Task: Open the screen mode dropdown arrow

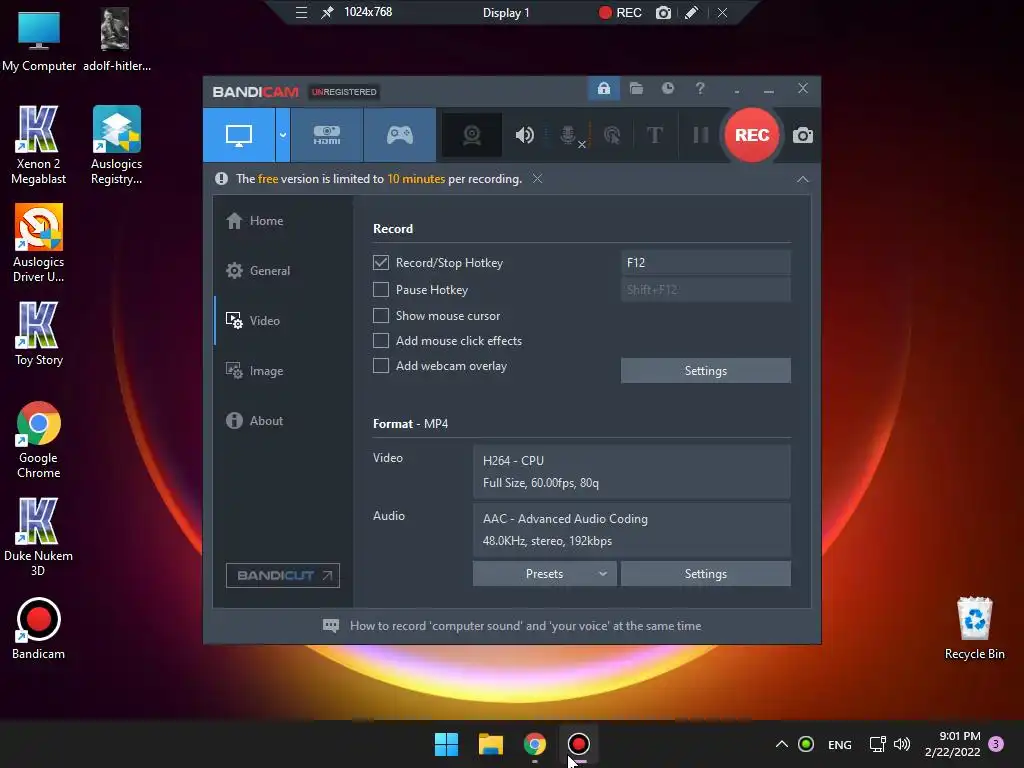Action: [x=283, y=135]
